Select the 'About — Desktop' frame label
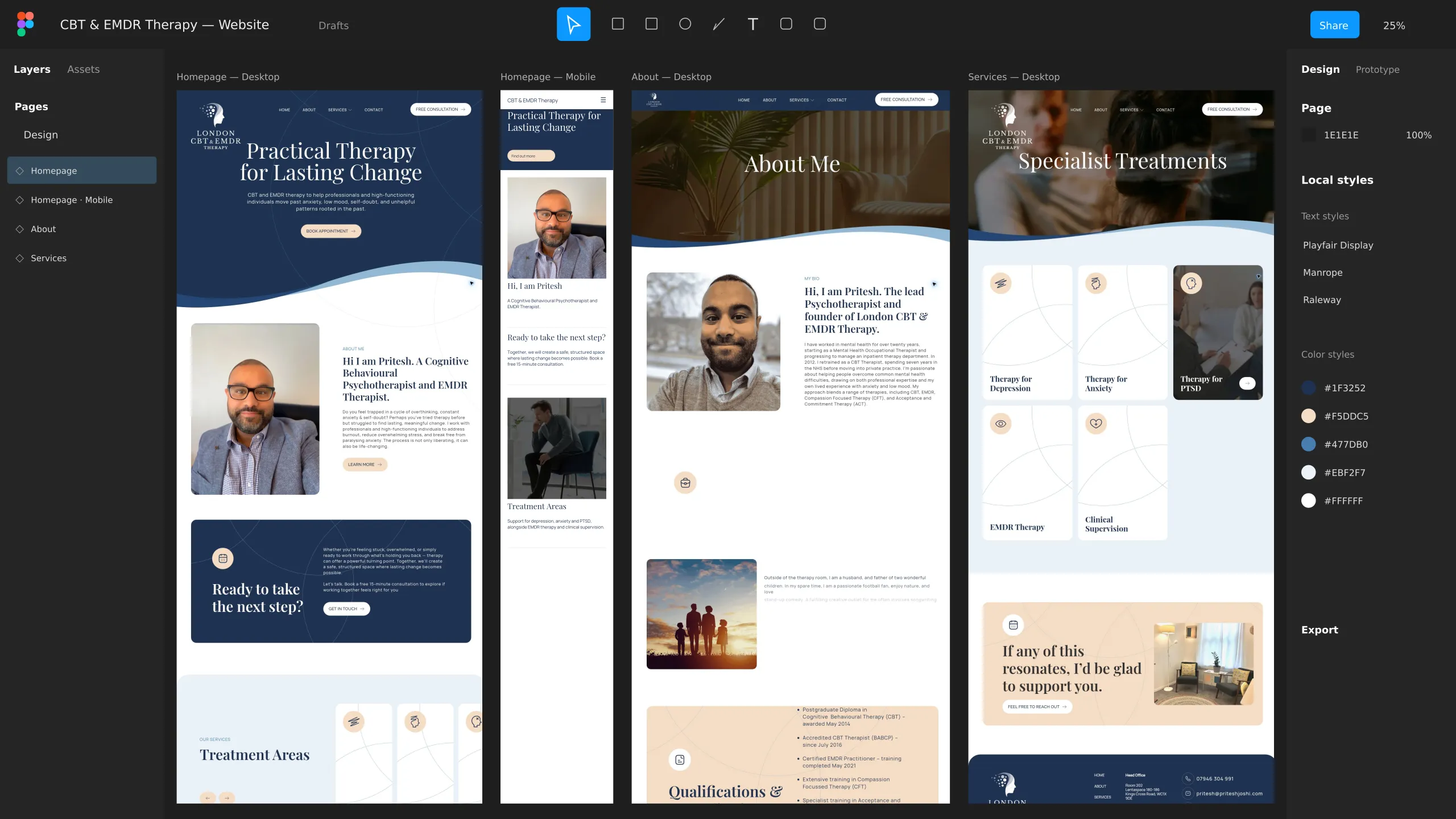This screenshot has height=819, width=1456. click(x=671, y=77)
